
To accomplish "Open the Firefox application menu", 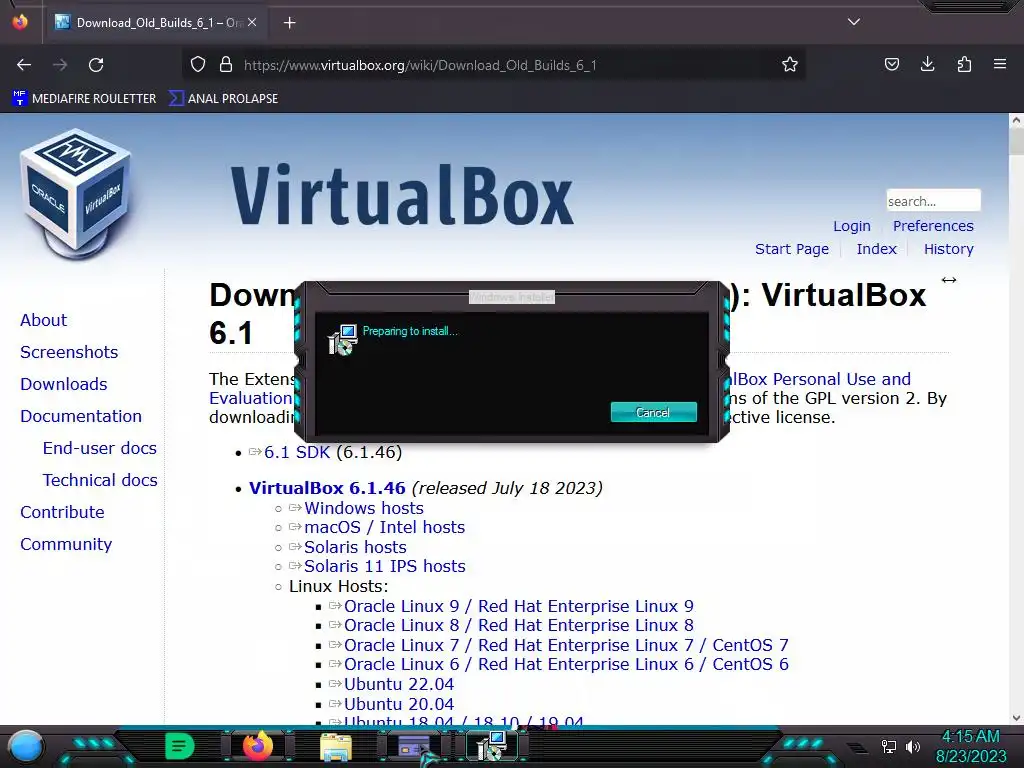I will point(1000,65).
